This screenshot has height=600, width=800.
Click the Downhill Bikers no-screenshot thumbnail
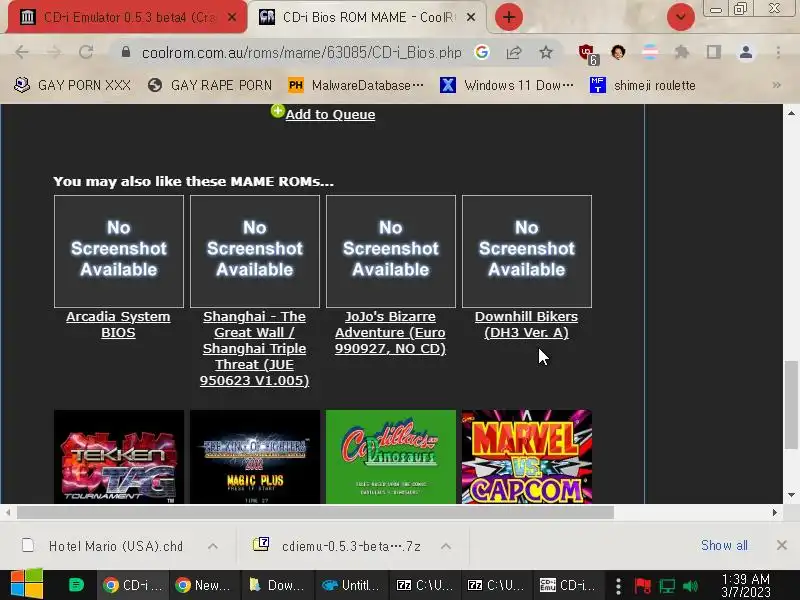[x=527, y=251]
